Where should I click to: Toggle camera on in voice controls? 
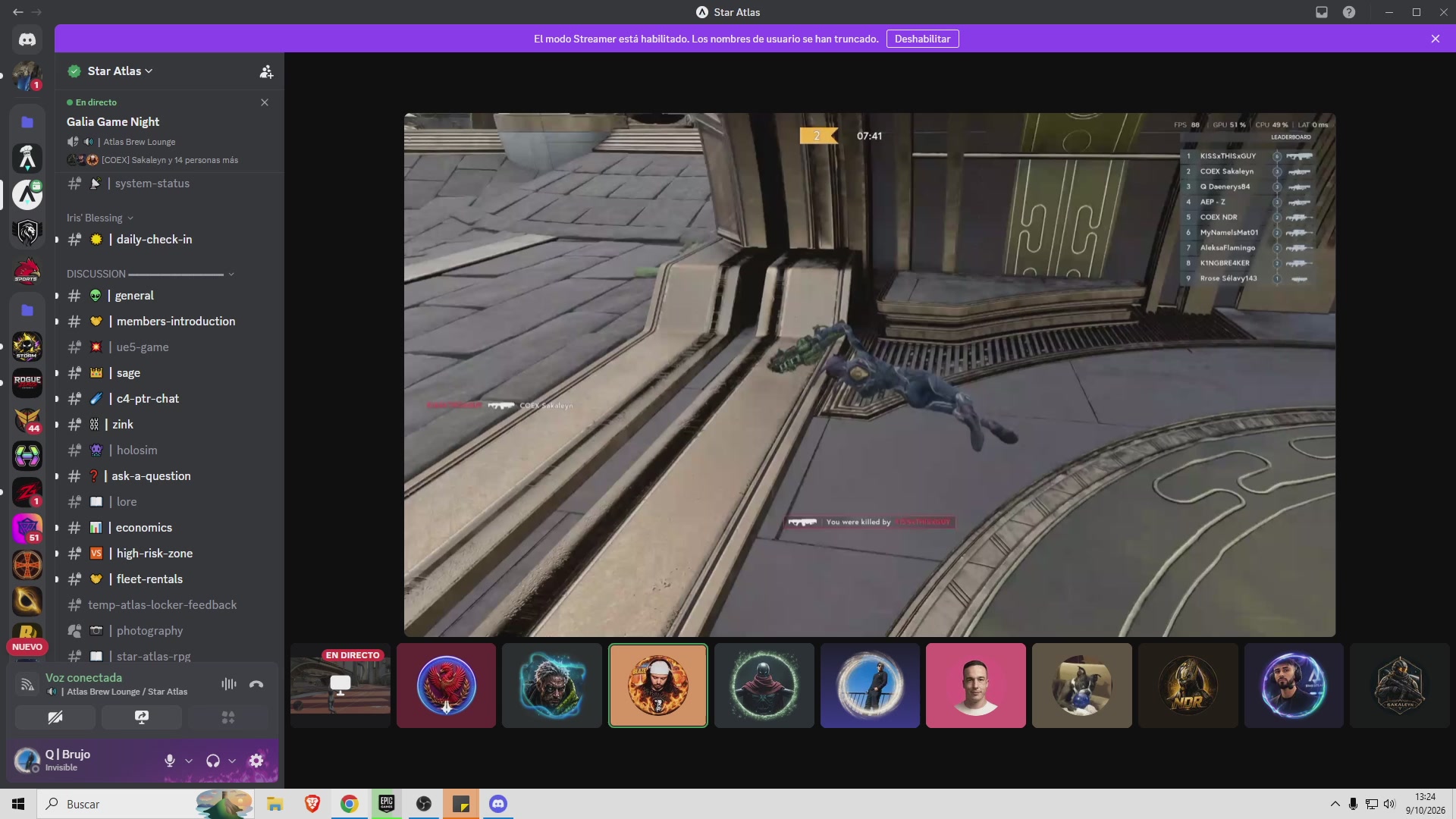tap(55, 717)
